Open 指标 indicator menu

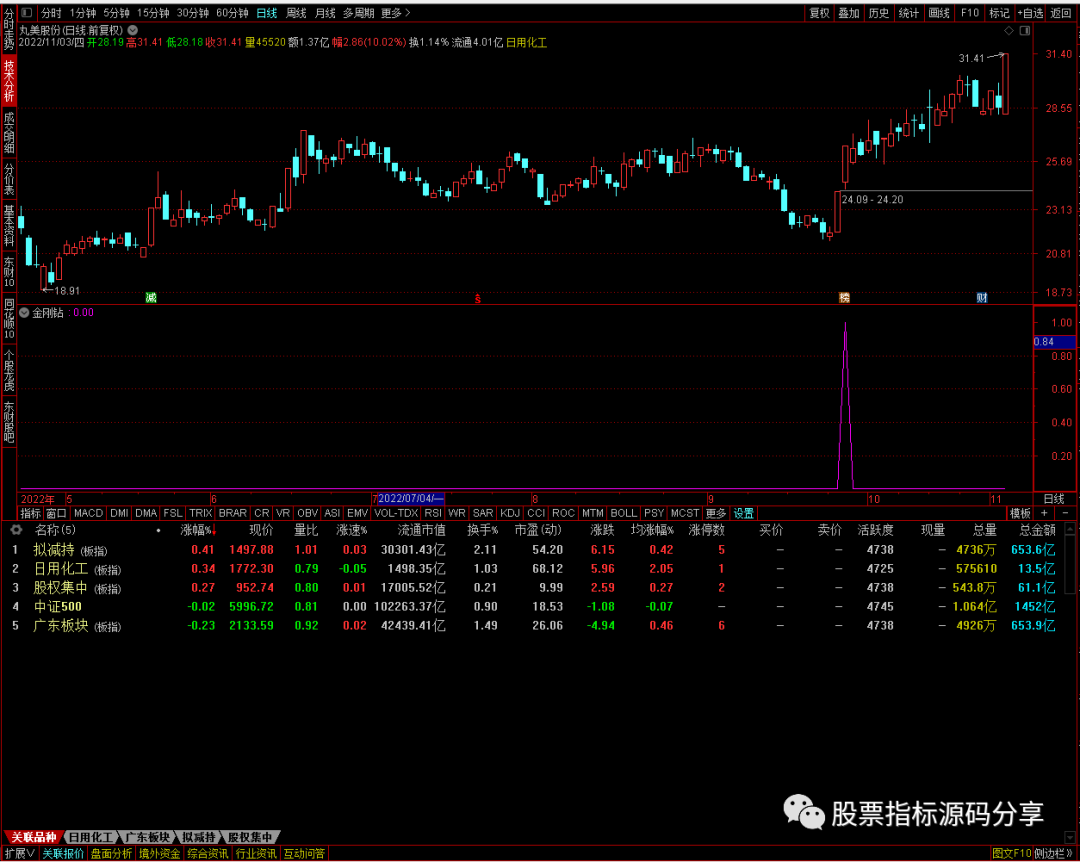point(30,513)
